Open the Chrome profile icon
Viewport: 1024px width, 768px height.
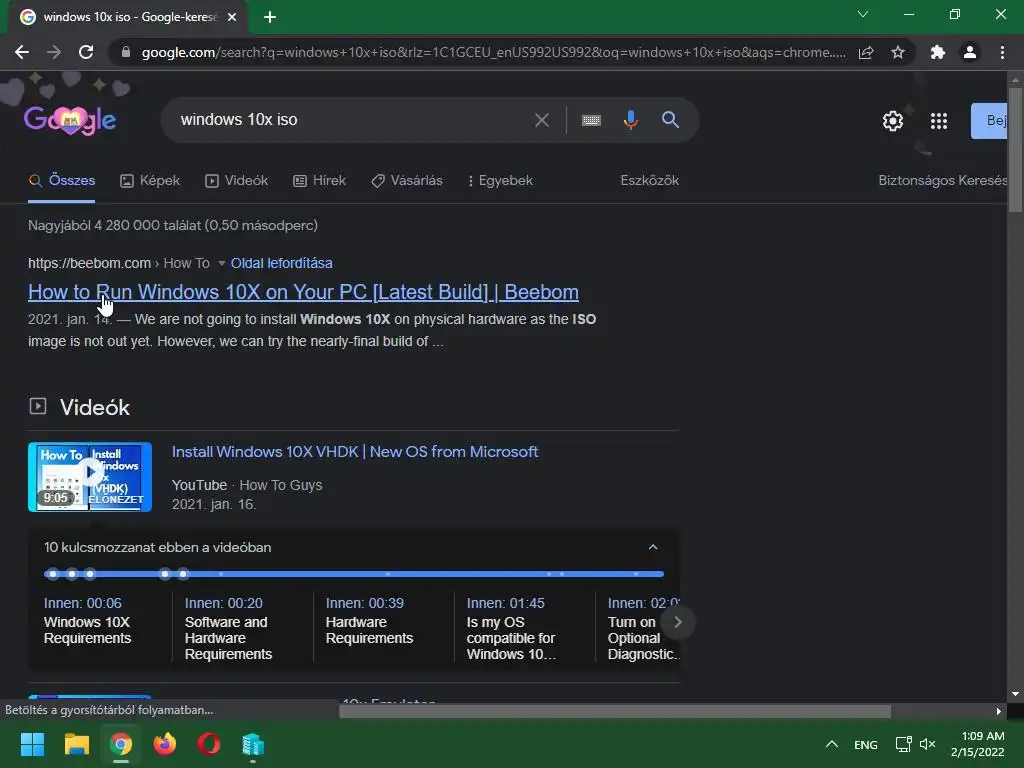970,52
